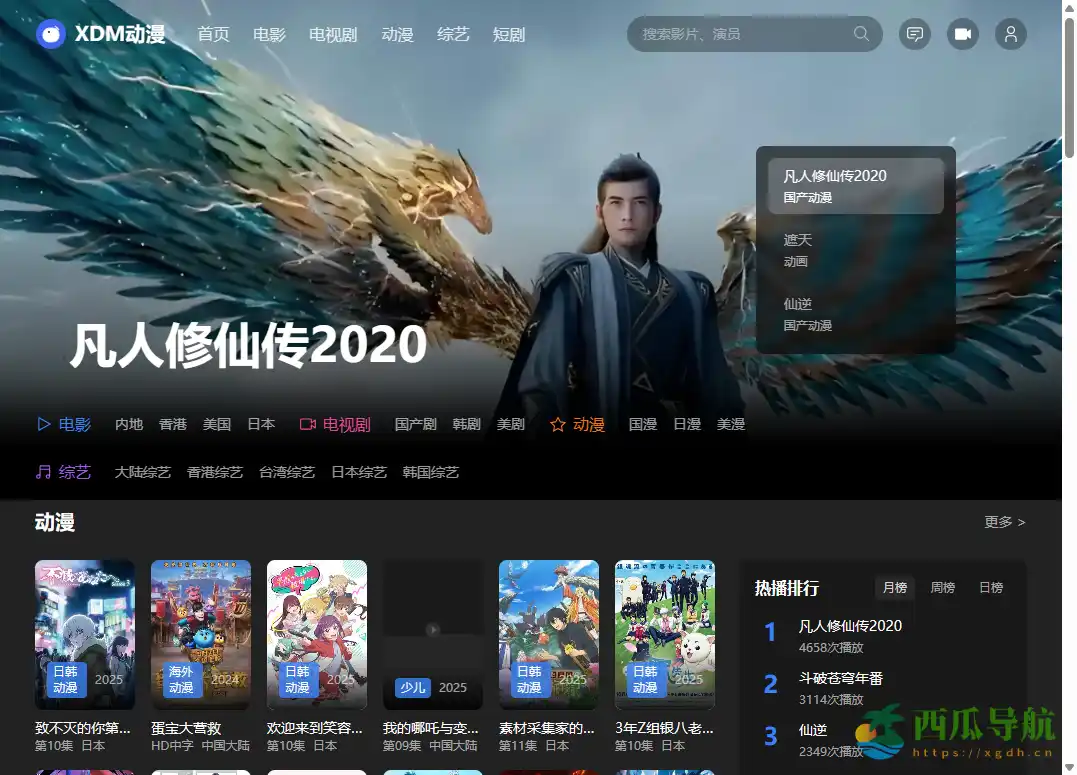This screenshot has height=775, width=1077.
Task: Click the 蛋宝大营救 poster thumbnail
Action: (200, 635)
